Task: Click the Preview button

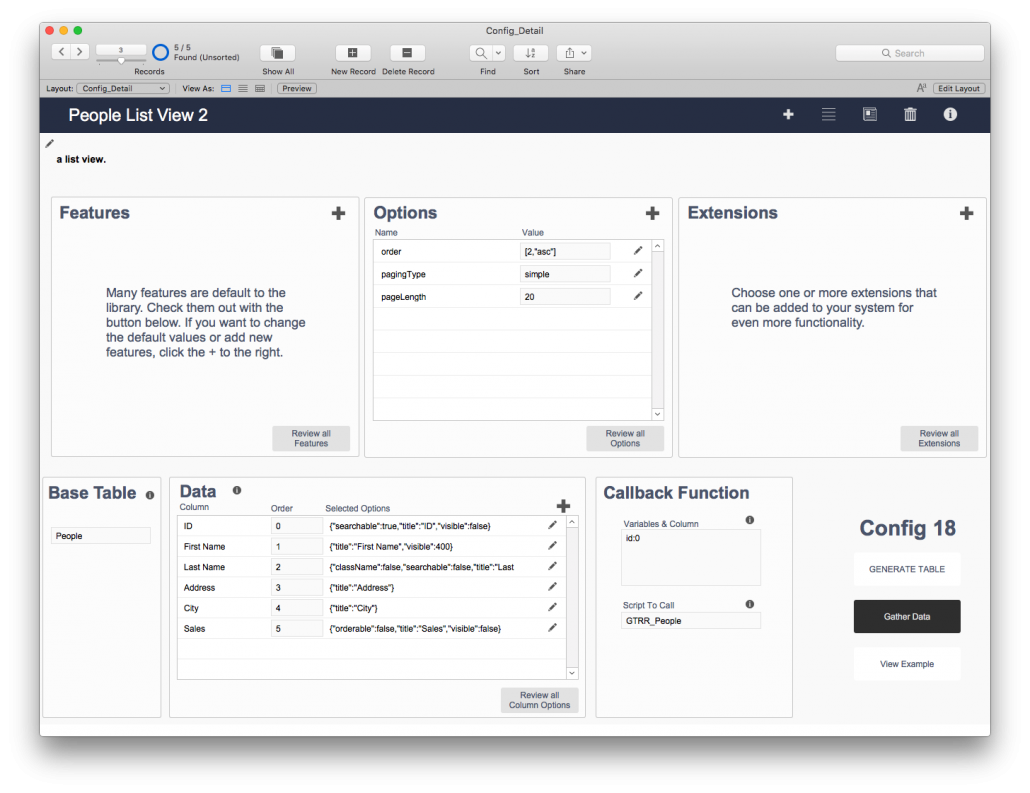Action: 296,88
